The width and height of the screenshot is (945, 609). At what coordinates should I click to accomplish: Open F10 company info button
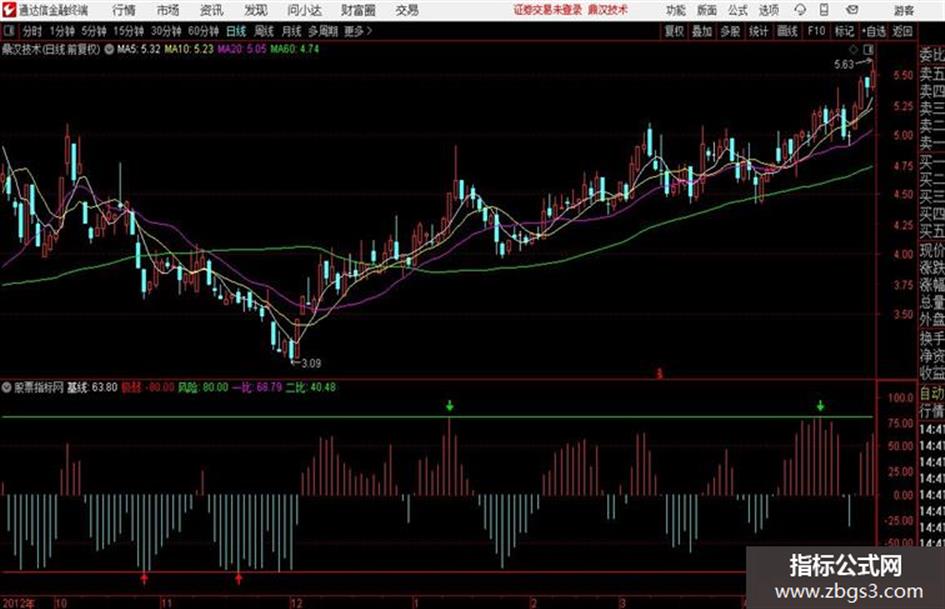click(817, 31)
